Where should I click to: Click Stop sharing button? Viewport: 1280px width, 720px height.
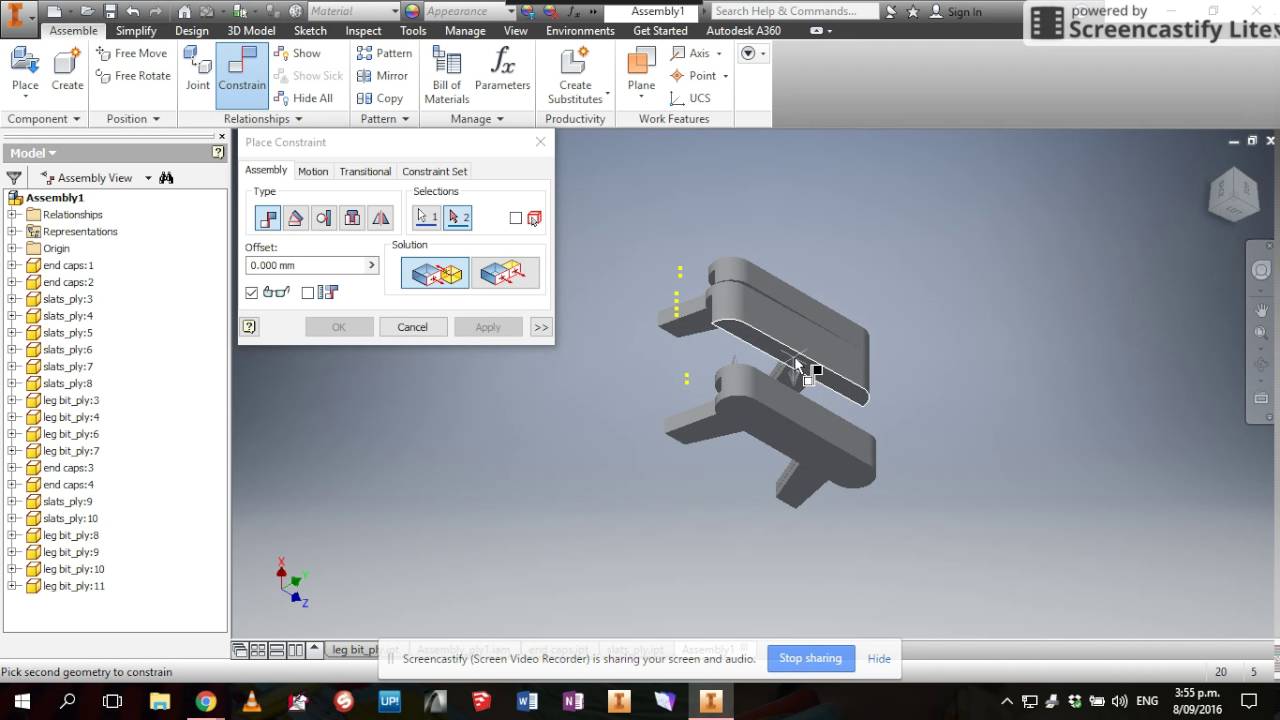pos(810,658)
